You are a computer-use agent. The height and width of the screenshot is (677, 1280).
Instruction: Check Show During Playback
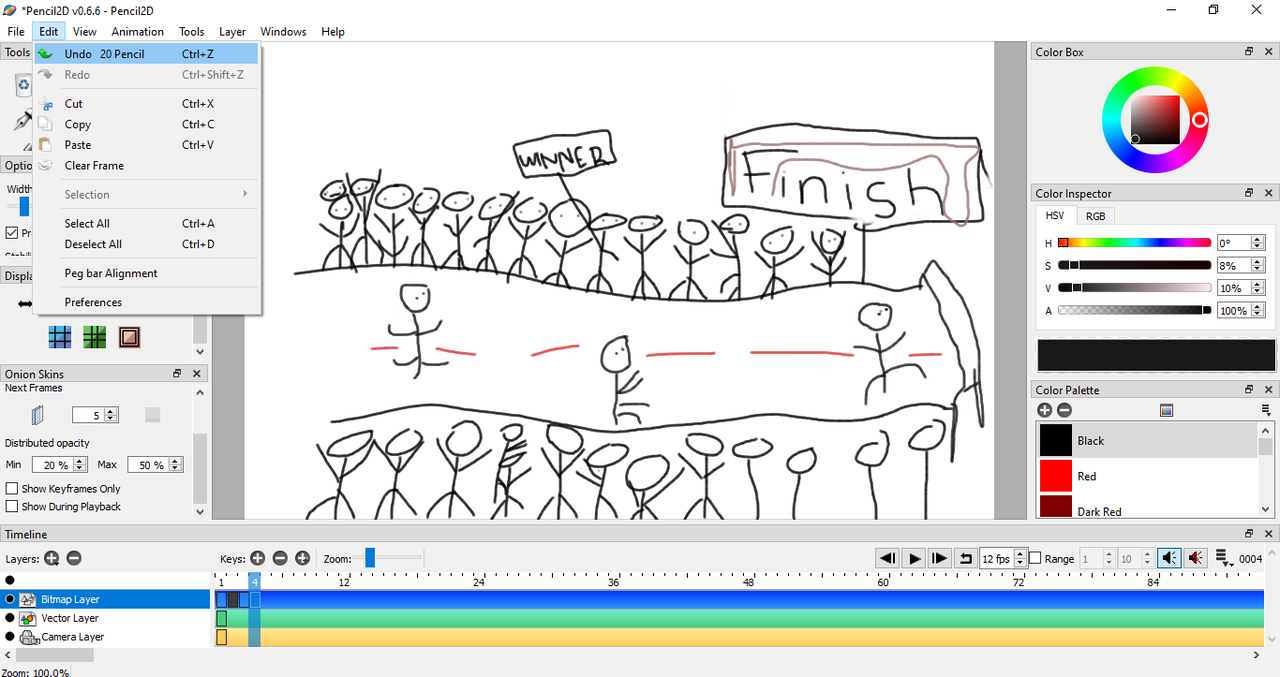12,507
